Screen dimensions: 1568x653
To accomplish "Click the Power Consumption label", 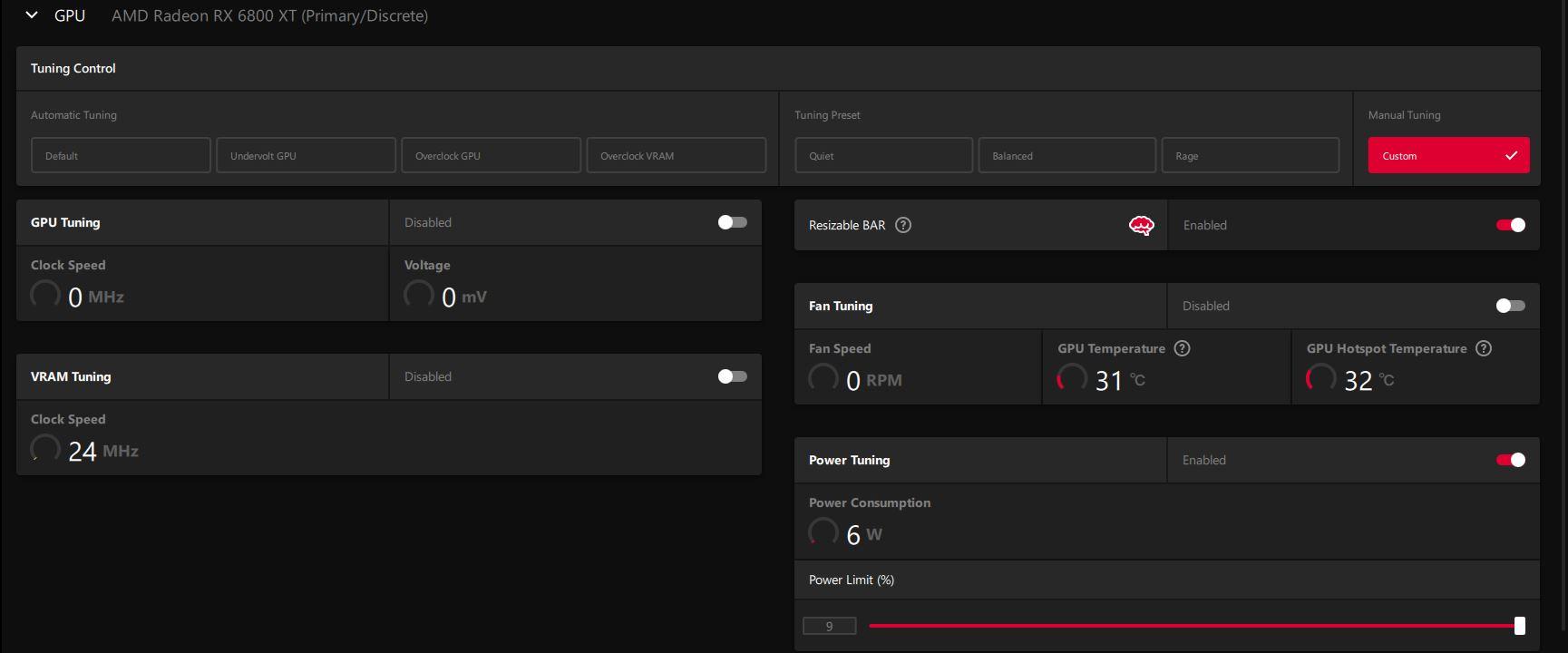I will (870, 502).
